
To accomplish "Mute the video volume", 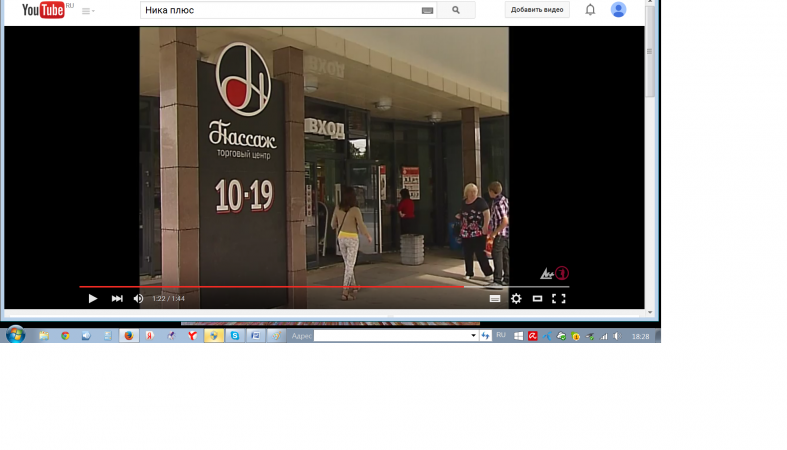I will click(x=139, y=298).
